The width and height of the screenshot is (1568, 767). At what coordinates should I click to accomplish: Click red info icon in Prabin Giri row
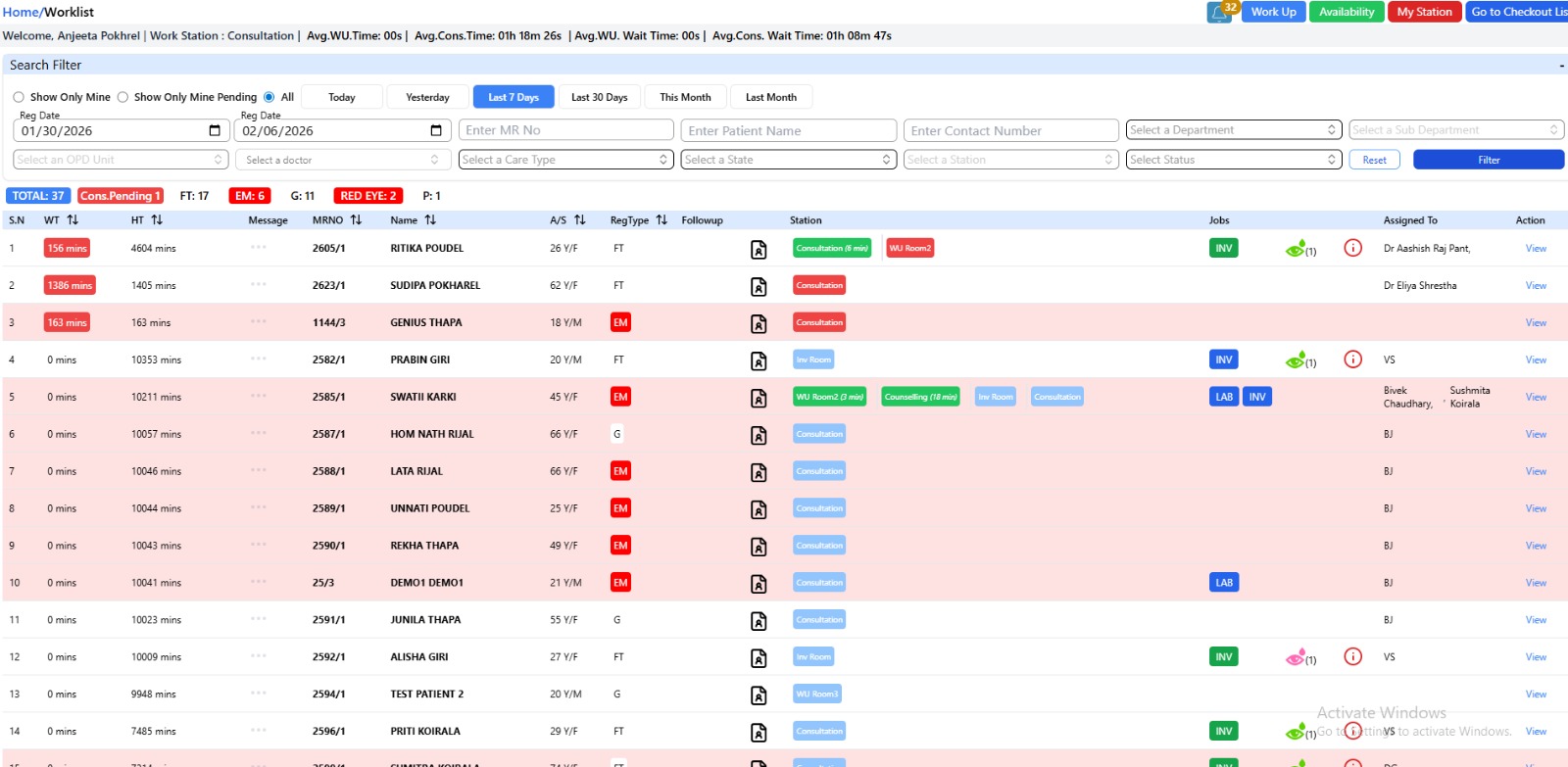tap(1352, 360)
